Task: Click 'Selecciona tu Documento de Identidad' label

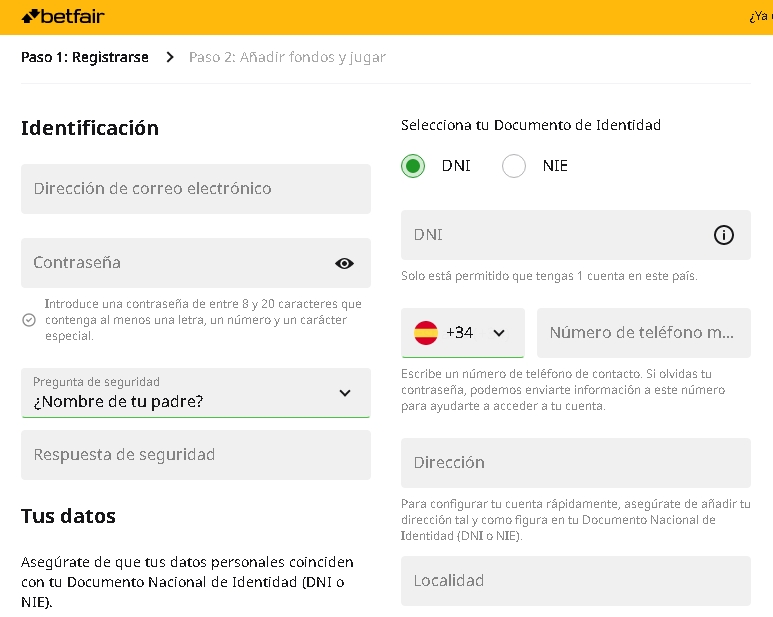Action: (x=531, y=125)
